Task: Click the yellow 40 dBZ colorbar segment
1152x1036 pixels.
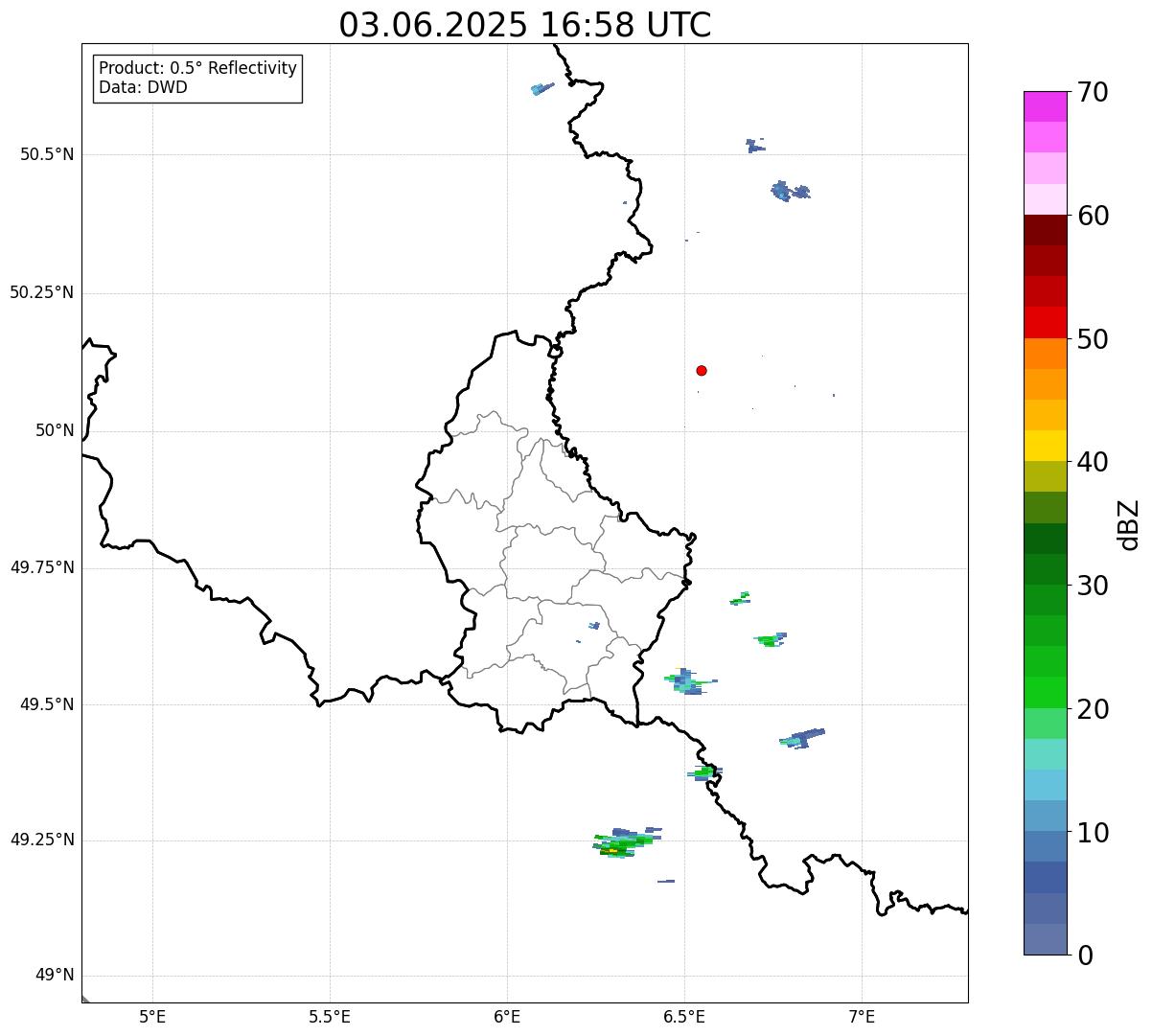Action: 1045,446
